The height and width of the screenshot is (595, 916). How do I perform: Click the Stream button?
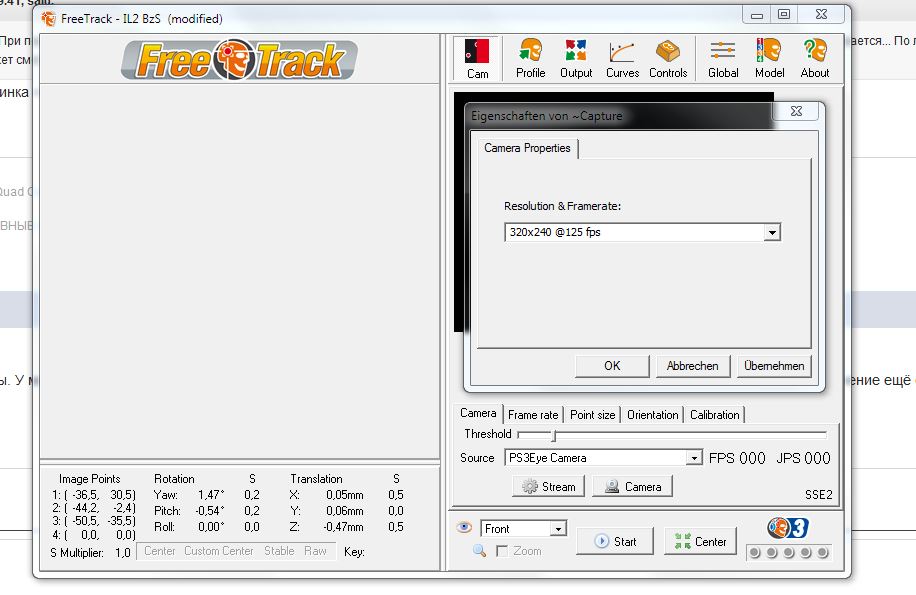[x=549, y=486]
